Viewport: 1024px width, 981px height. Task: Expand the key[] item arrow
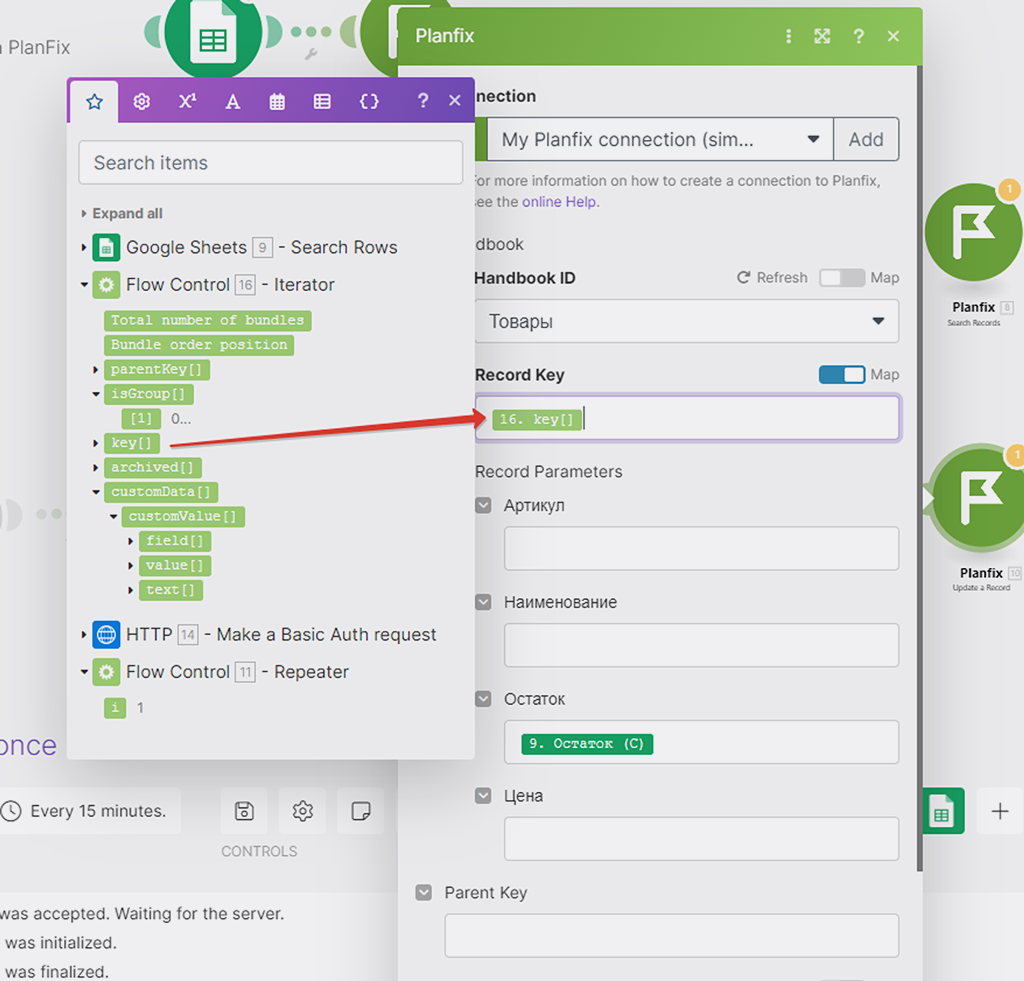click(95, 443)
